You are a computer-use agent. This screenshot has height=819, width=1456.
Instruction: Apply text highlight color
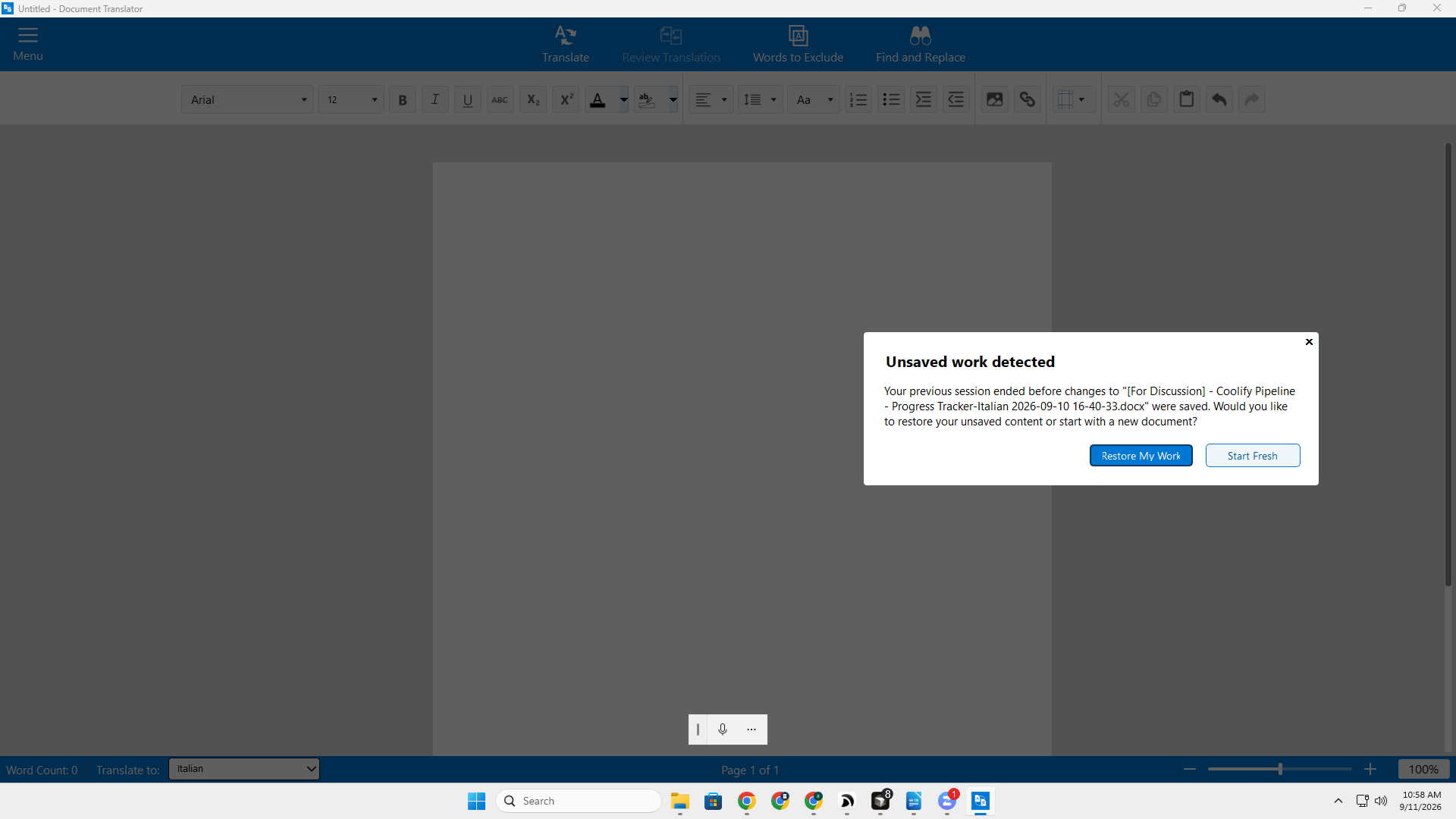point(647,99)
